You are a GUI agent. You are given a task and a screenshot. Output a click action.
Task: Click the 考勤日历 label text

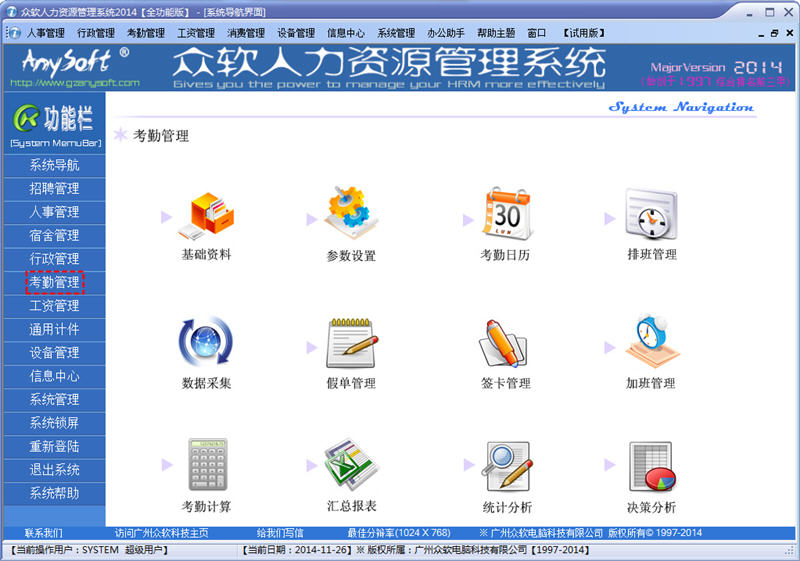(505, 255)
